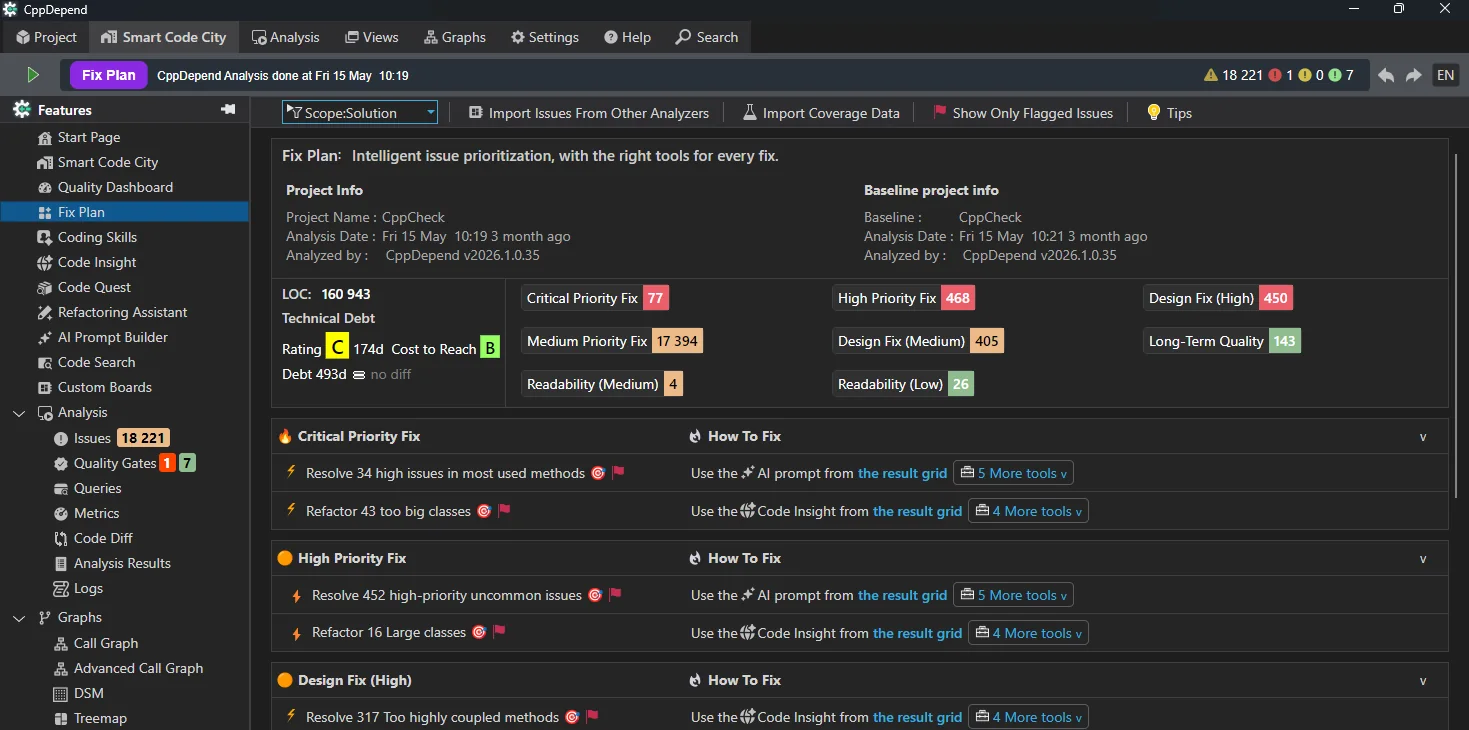Click Import Issues From Other Analyzers
The height and width of the screenshot is (730, 1469).
click(589, 113)
